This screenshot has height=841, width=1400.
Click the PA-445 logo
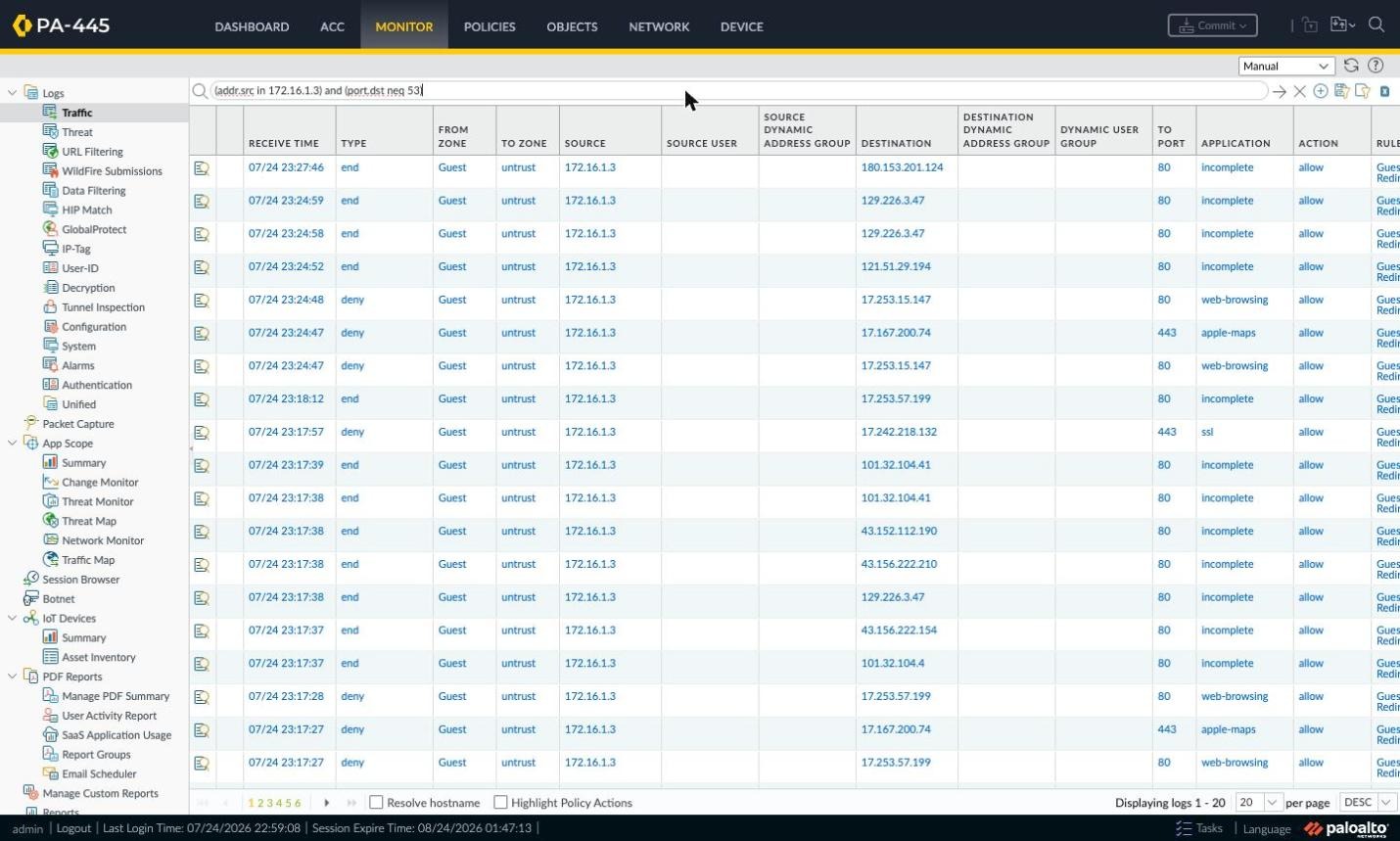click(x=61, y=25)
